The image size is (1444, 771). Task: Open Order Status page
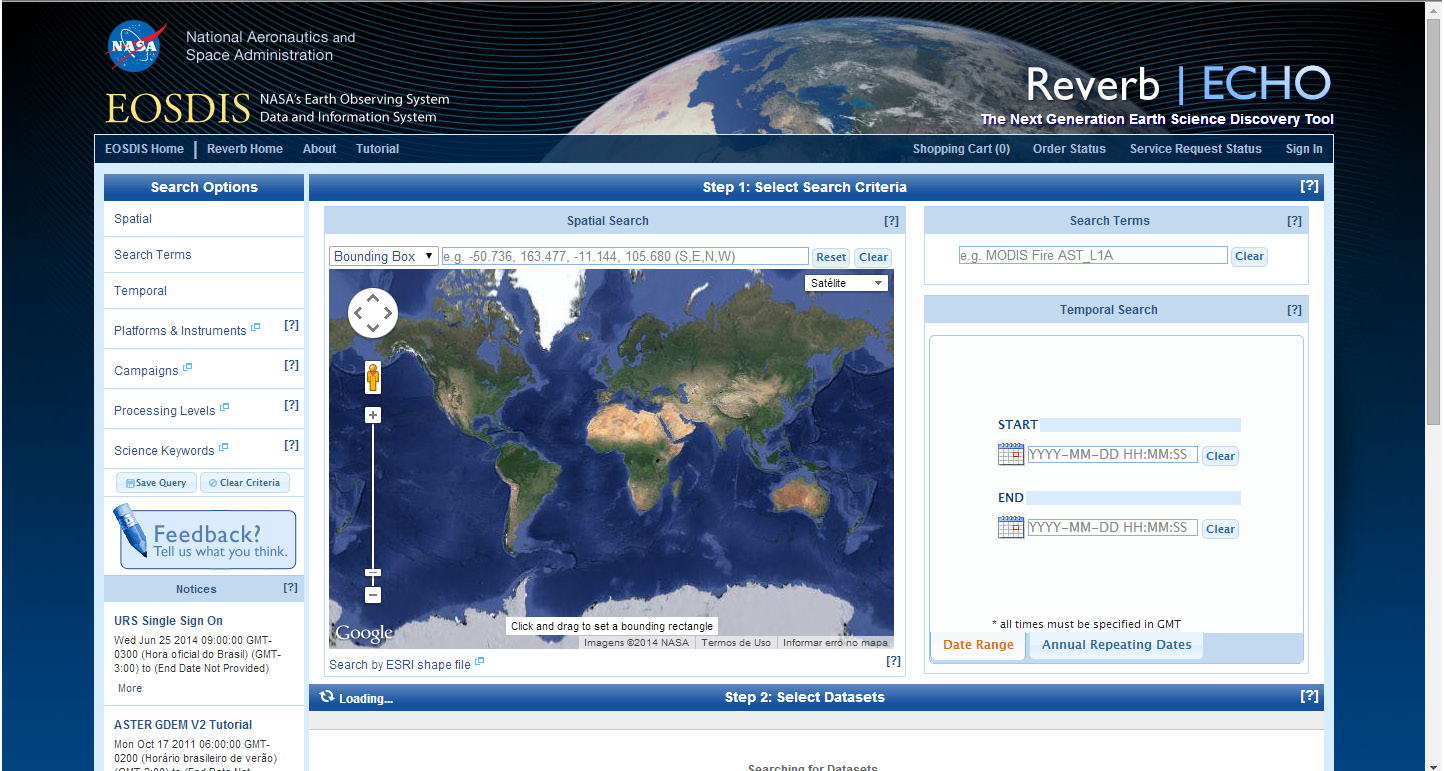(x=1069, y=149)
